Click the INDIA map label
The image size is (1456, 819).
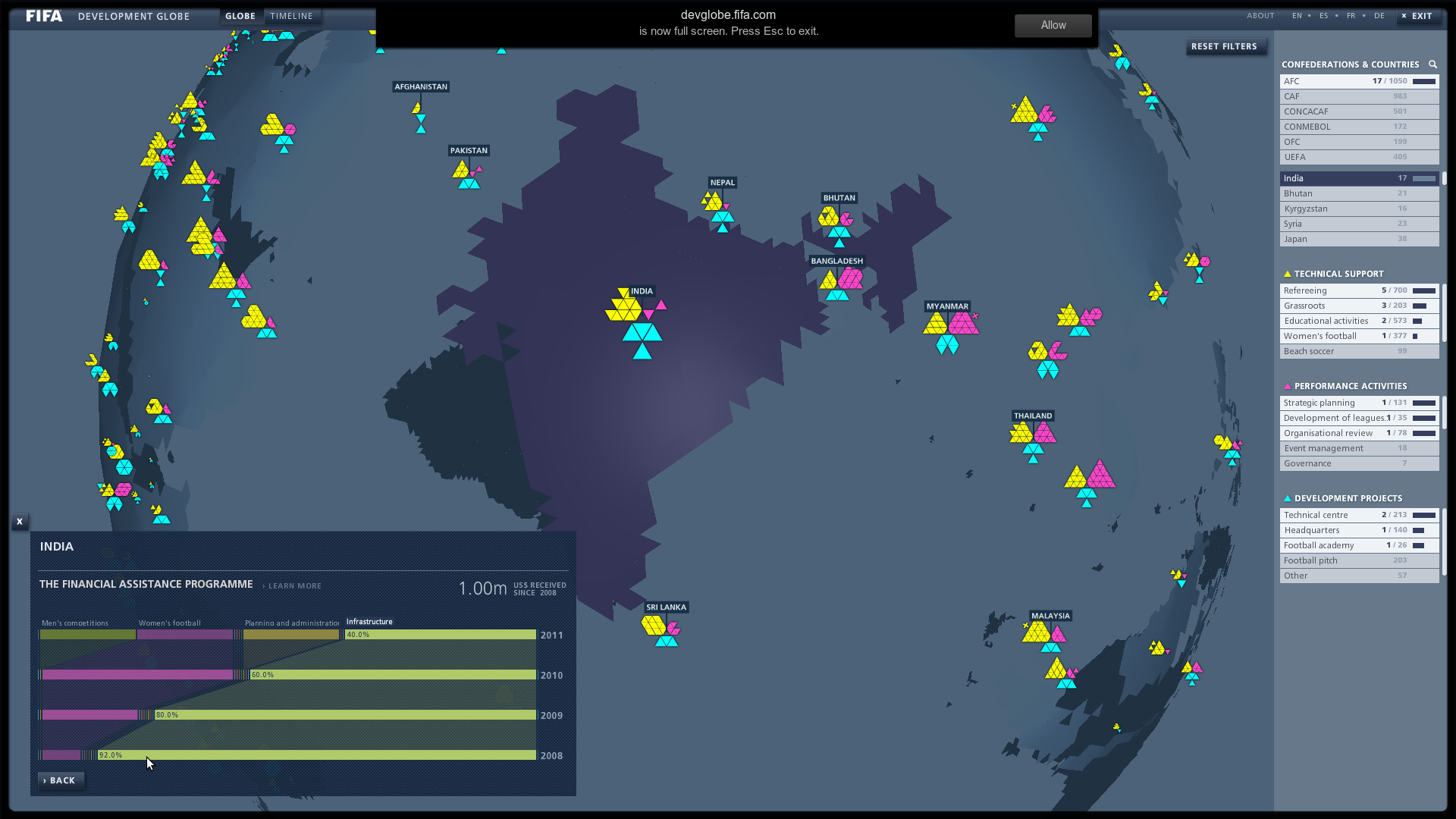(642, 291)
